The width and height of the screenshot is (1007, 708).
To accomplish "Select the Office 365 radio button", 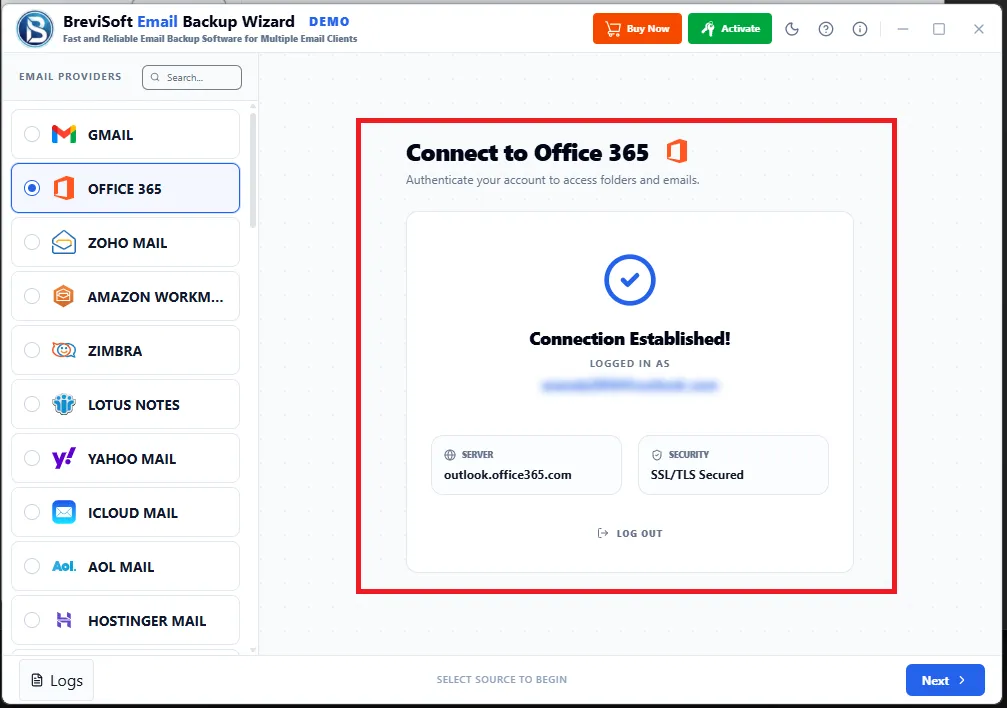I will [31, 188].
